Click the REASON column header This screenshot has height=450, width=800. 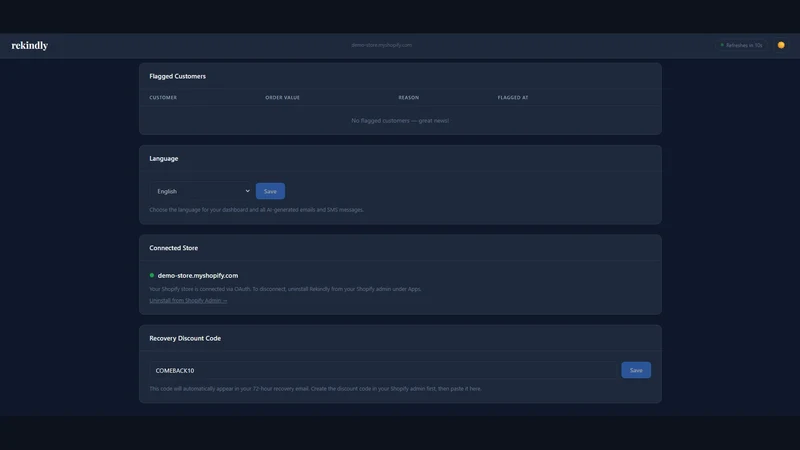pyautogui.click(x=409, y=97)
